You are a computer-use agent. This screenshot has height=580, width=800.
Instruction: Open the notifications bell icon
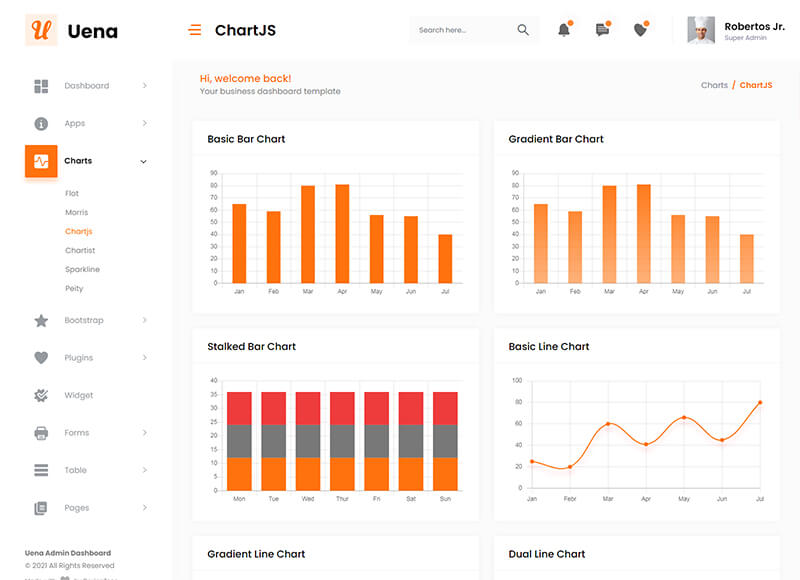[x=564, y=30]
